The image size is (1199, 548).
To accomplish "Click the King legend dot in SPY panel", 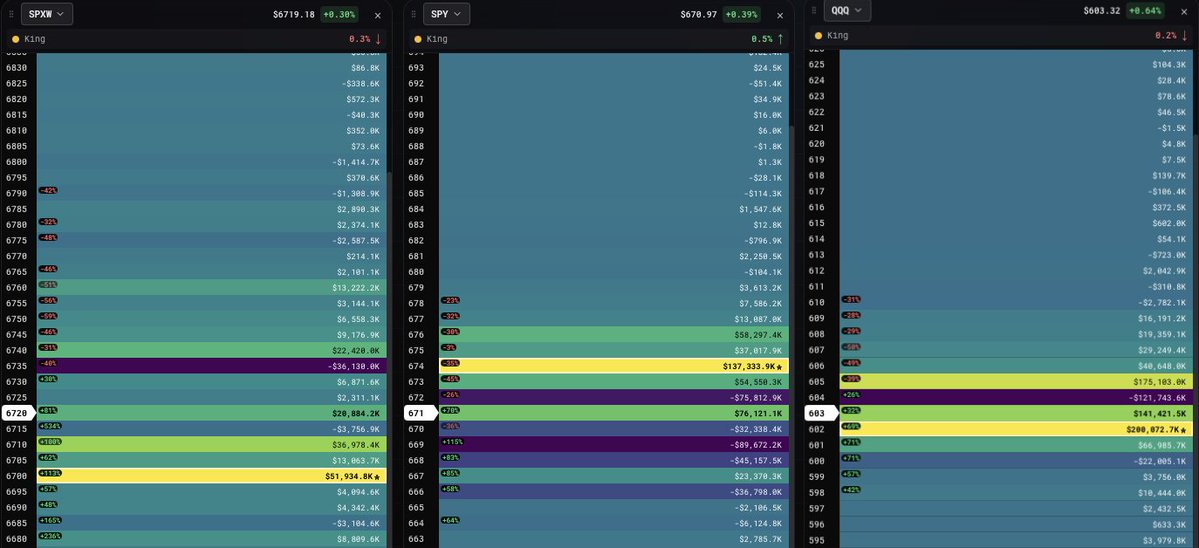I will 418,39.
